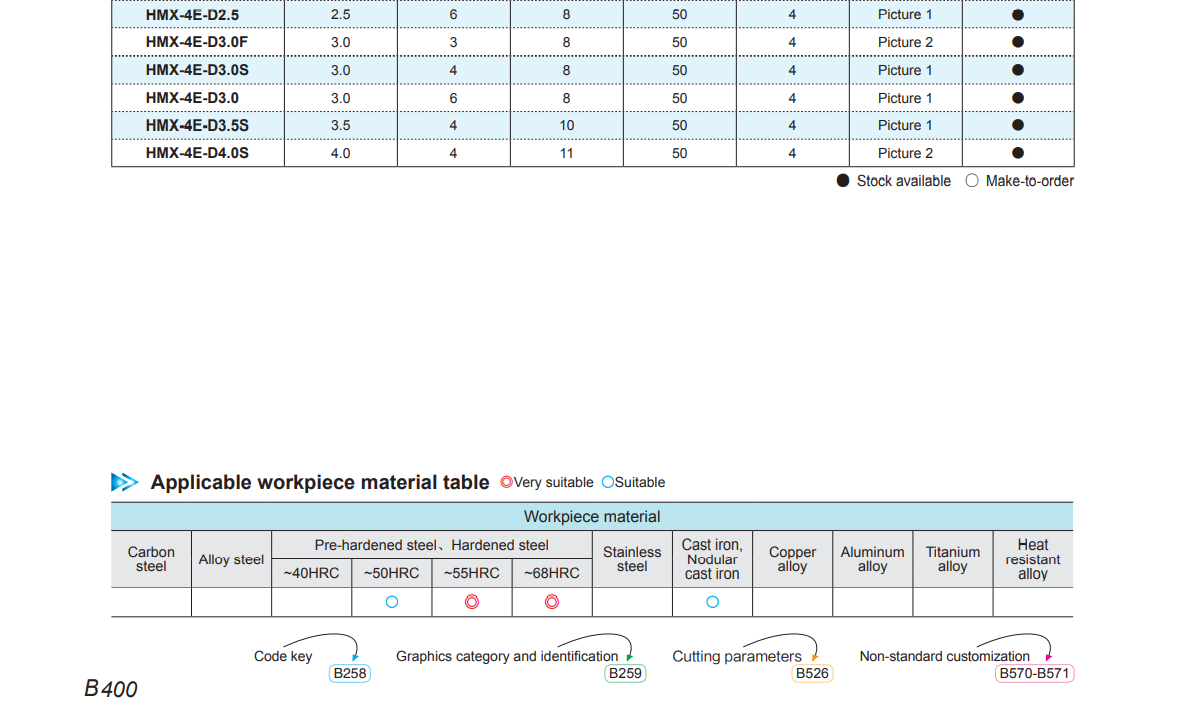Click the stock dot in HMX-4E-D3.0F row
The height and width of the screenshot is (711, 1186).
(x=1018, y=42)
